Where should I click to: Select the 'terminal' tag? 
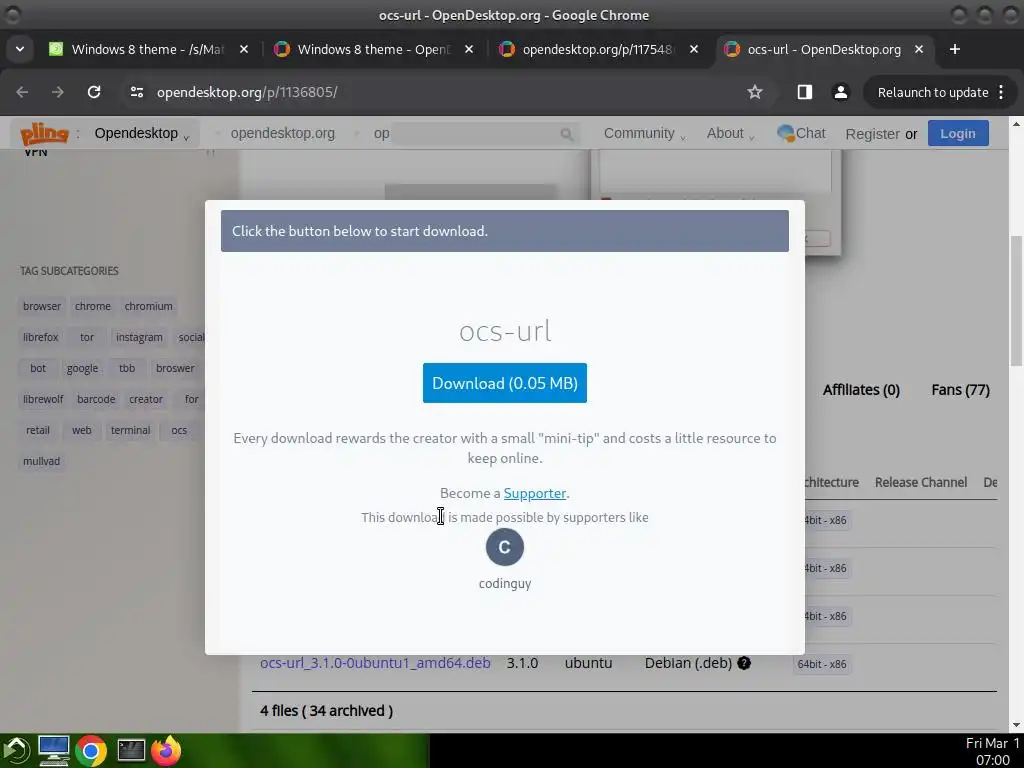131,430
